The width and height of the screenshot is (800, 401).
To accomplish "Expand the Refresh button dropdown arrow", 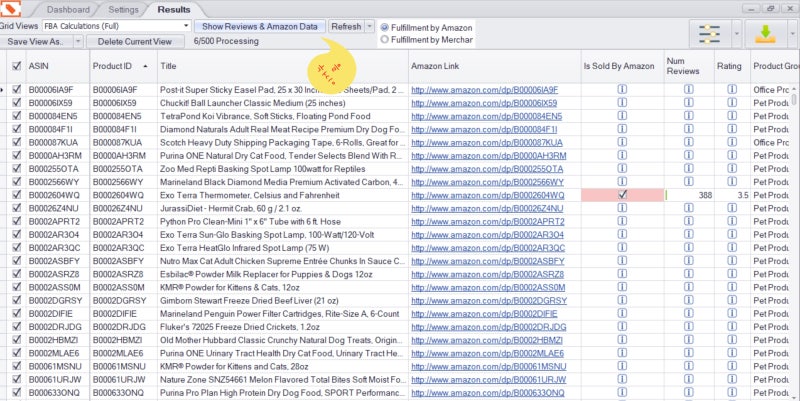I will point(370,26).
